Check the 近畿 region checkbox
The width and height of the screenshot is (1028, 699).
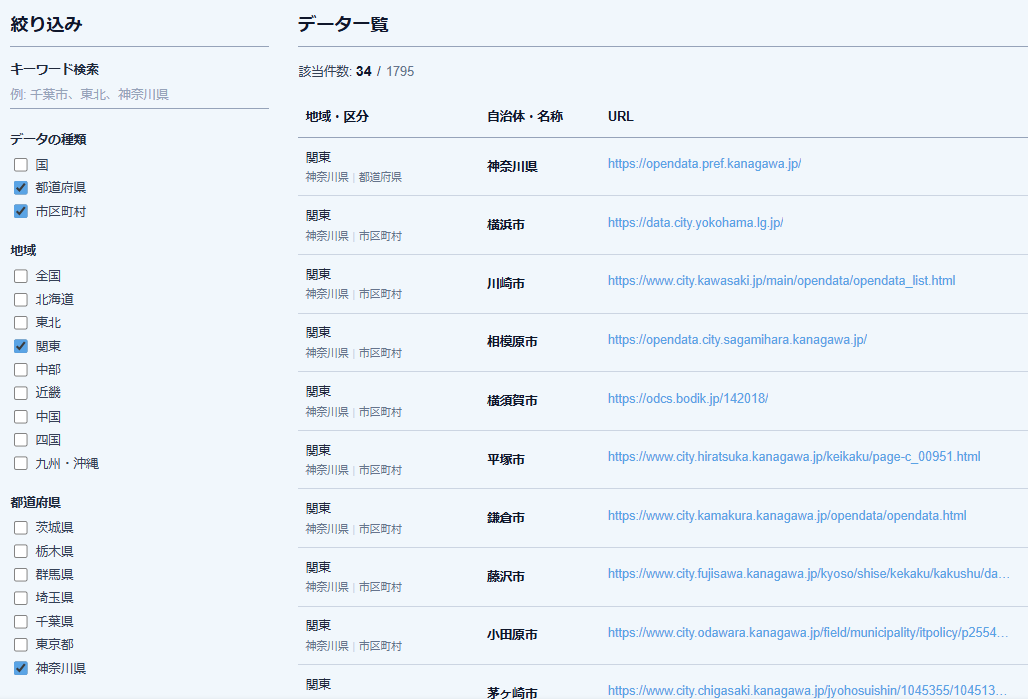[x=21, y=393]
